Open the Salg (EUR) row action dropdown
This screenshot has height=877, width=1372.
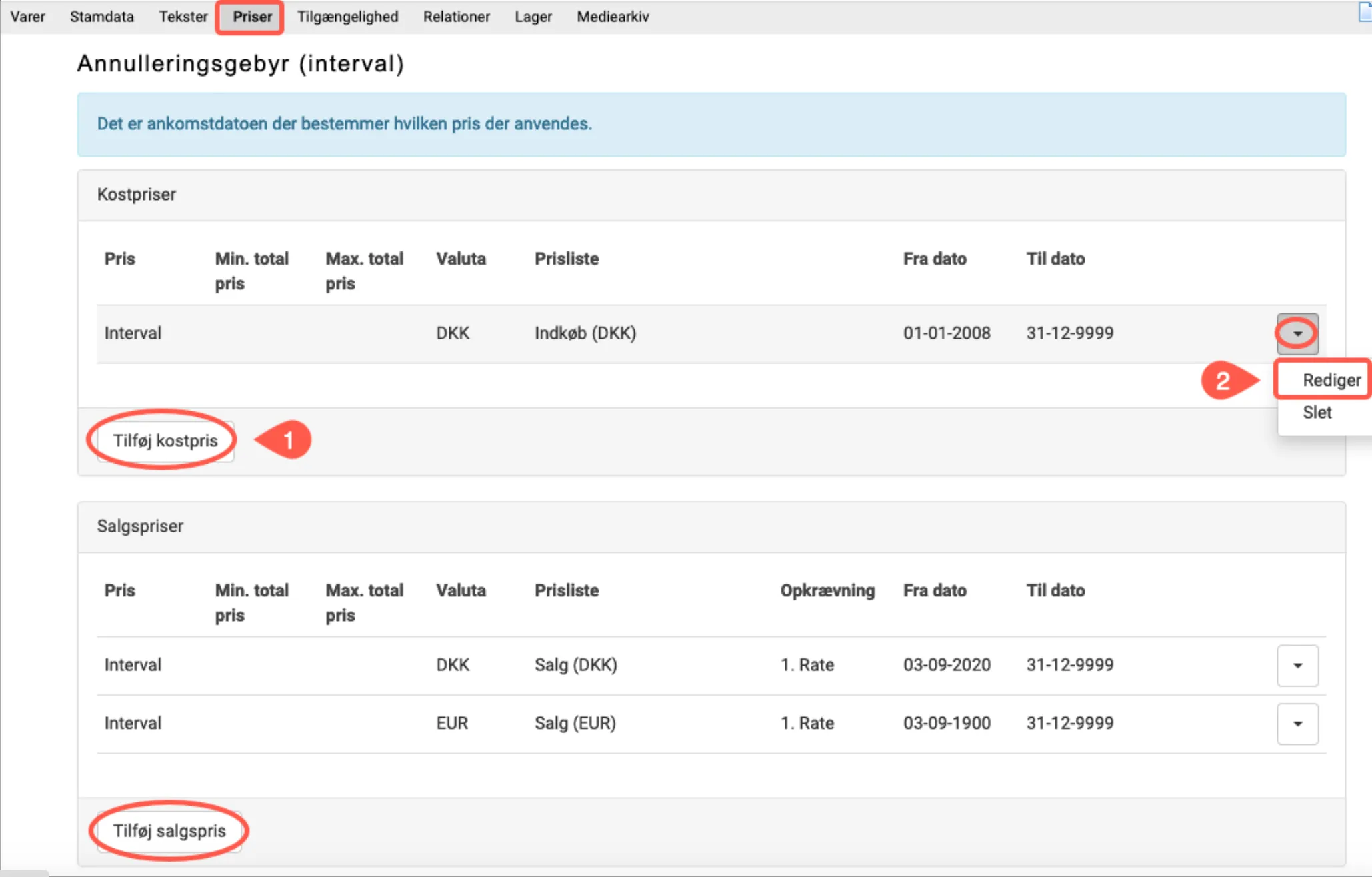1297,724
